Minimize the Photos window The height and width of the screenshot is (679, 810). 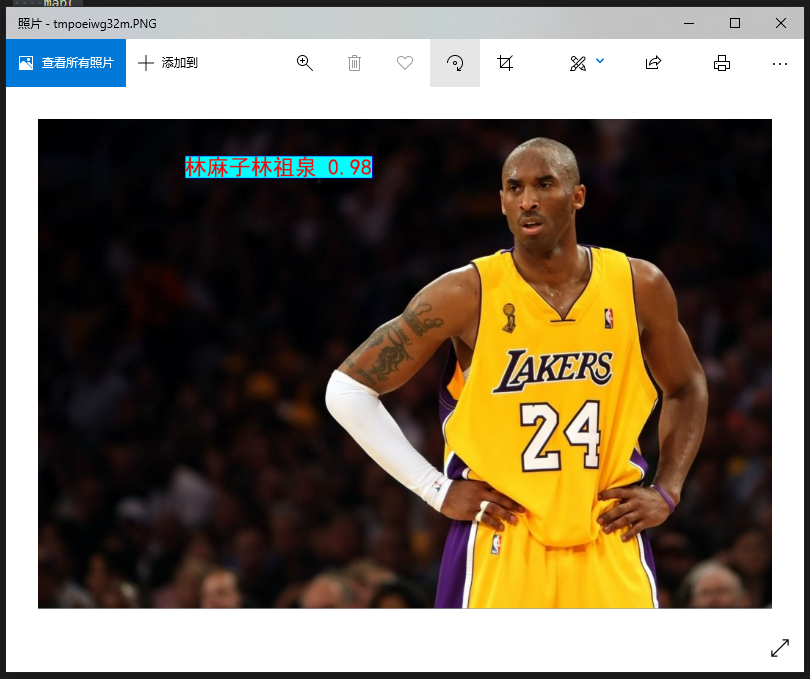pyautogui.click(x=687, y=22)
